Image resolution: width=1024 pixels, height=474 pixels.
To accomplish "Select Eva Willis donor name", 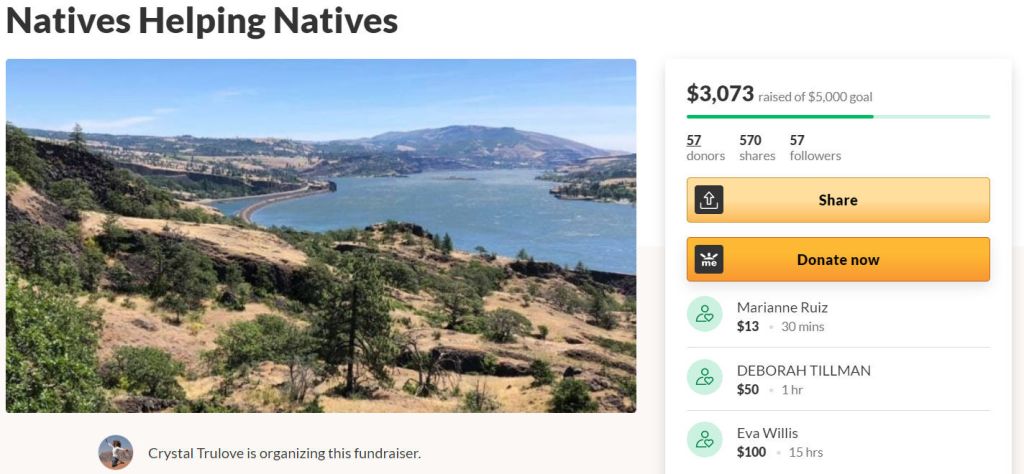I will click(x=767, y=433).
